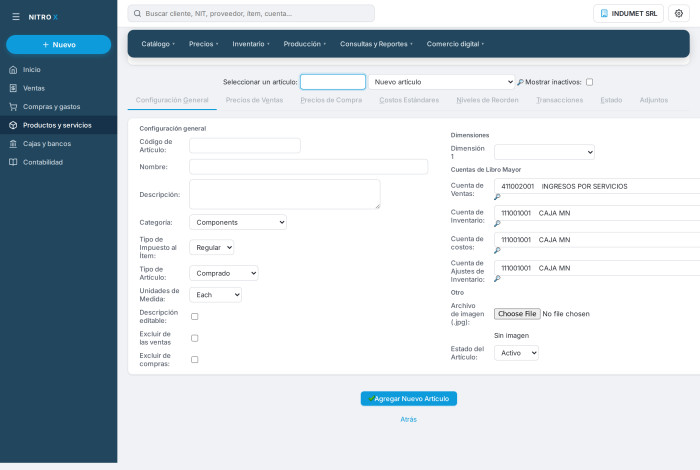Follow the Atrás link
This screenshot has width=700, height=470.
pos(408,420)
